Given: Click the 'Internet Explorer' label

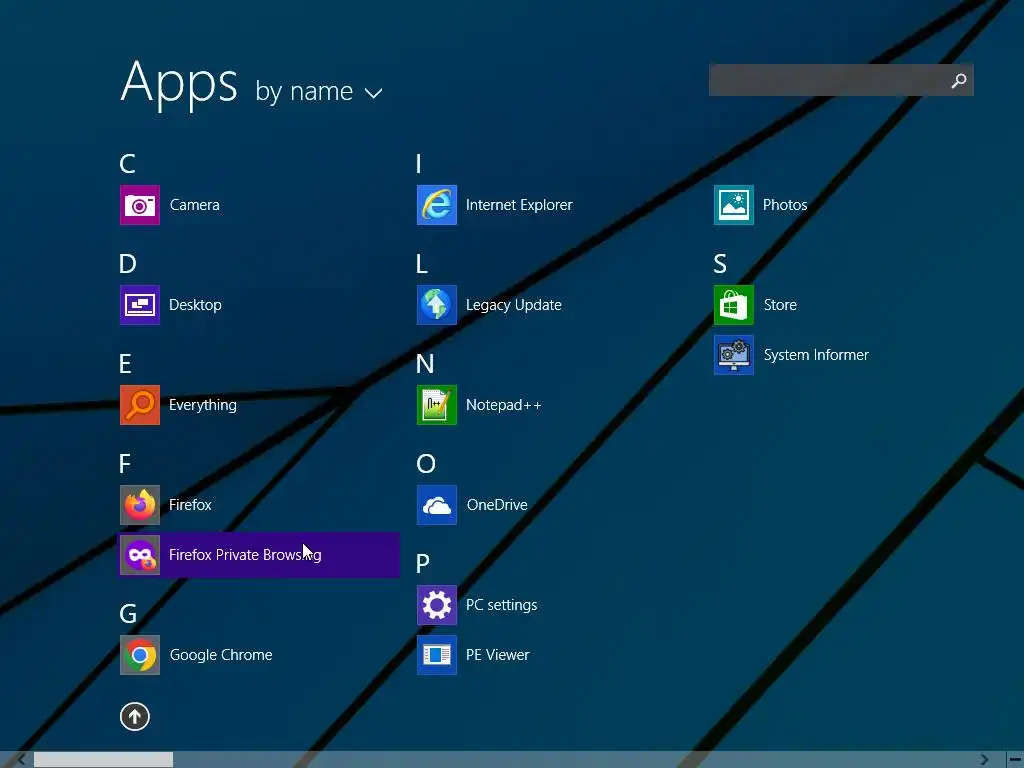Looking at the screenshot, I should (x=519, y=205).
